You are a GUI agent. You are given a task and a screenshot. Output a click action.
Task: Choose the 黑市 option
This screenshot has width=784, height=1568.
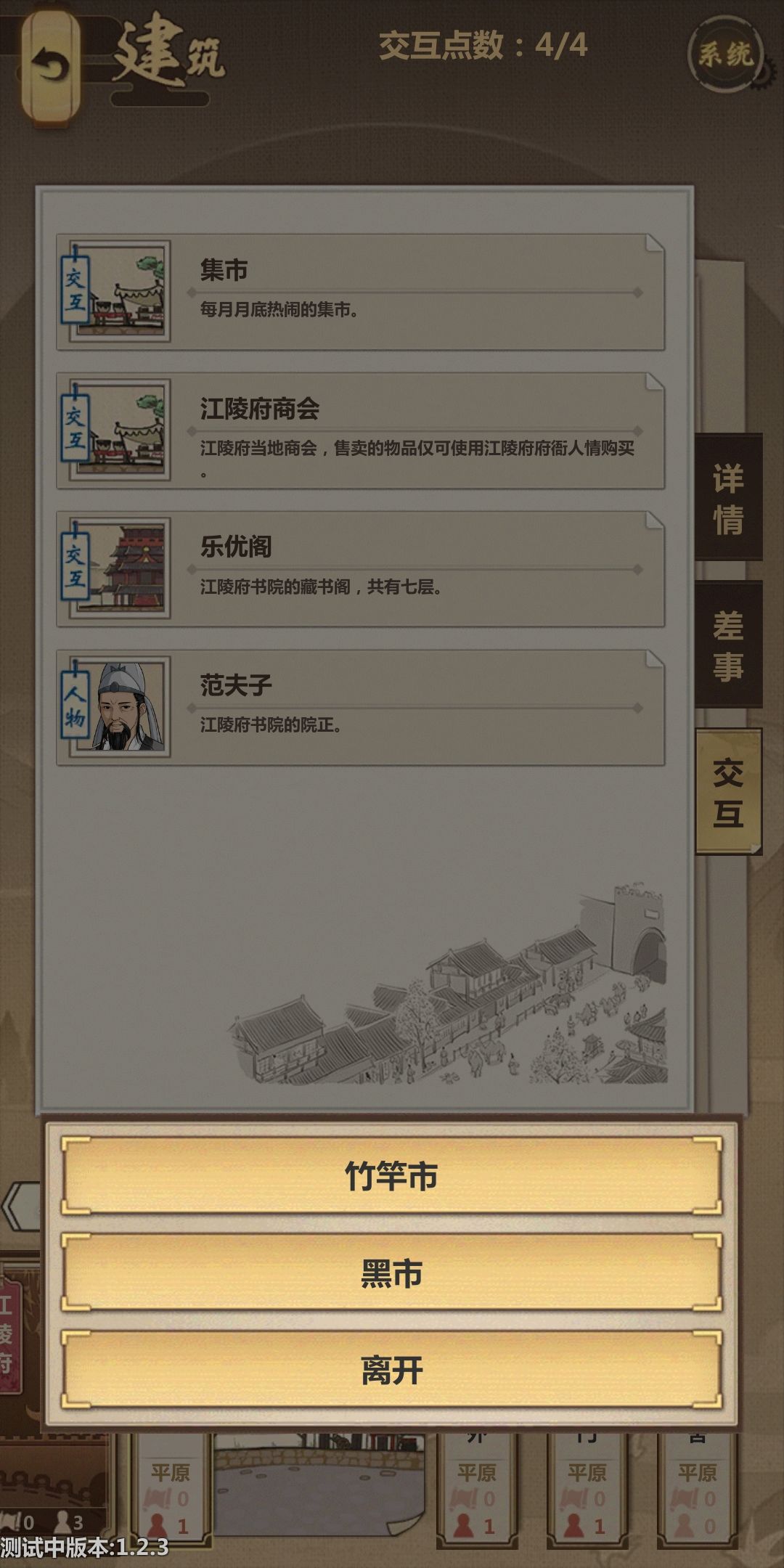[391, 1273]
